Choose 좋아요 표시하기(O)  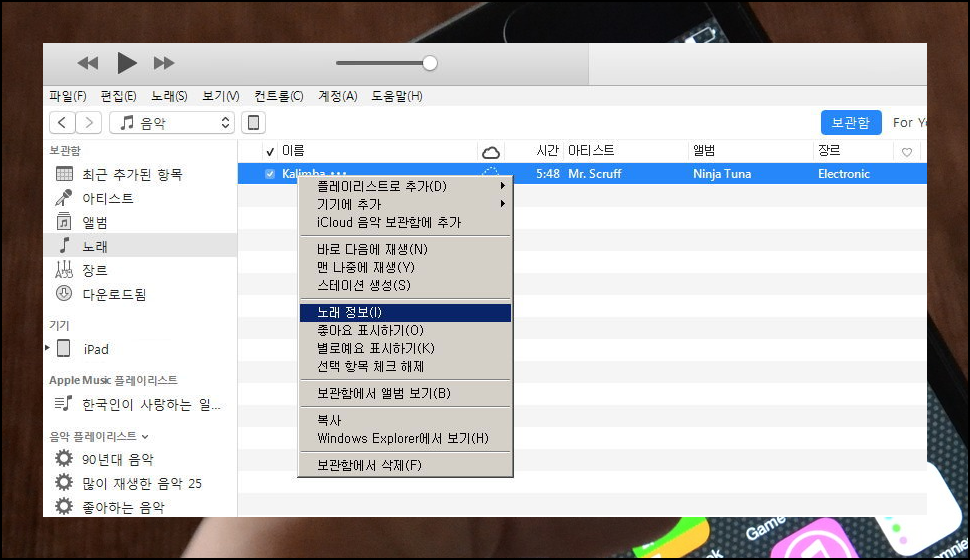tap(405, 330)
